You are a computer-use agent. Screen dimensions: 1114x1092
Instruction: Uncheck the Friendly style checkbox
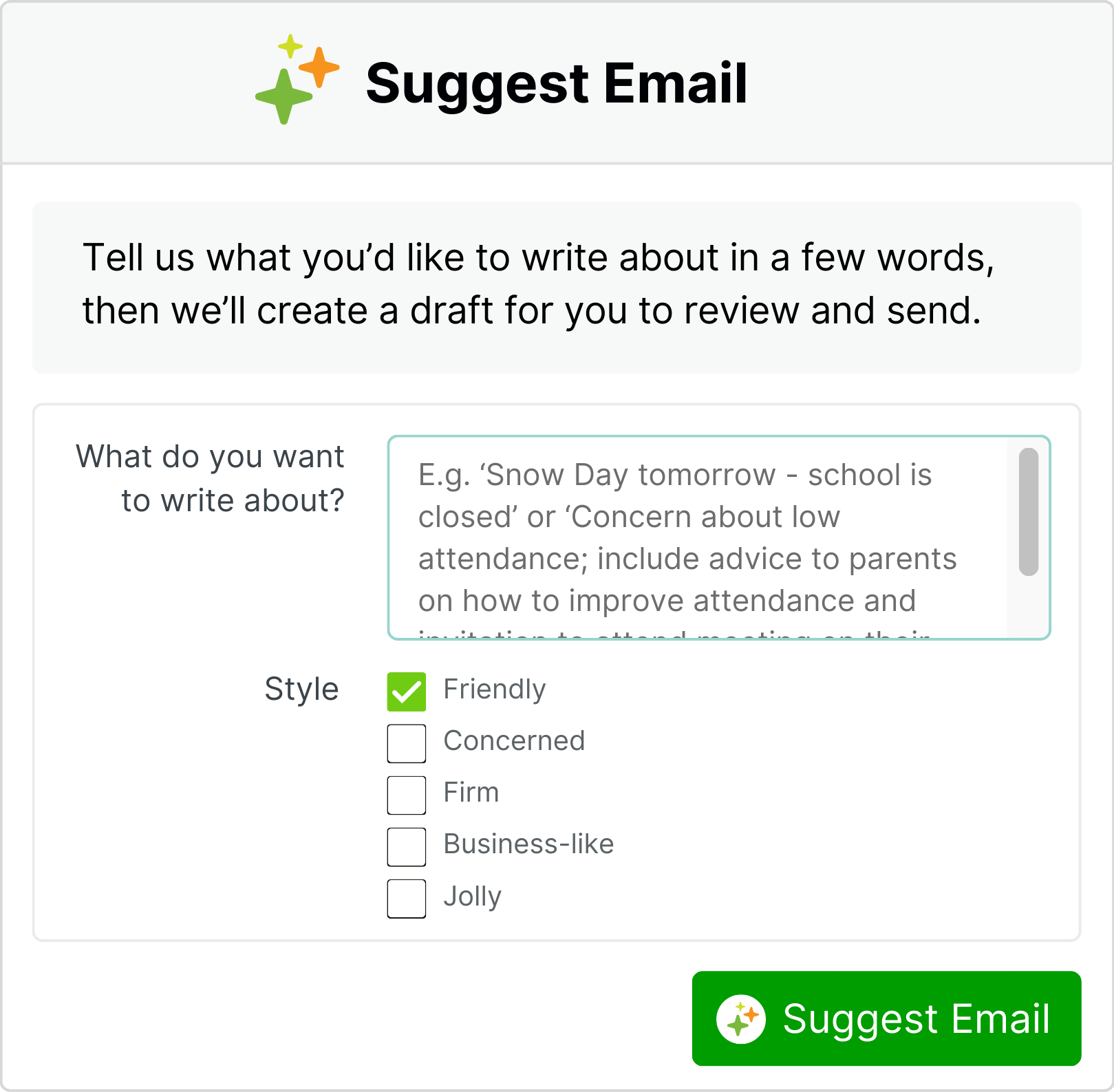point(407,692)
